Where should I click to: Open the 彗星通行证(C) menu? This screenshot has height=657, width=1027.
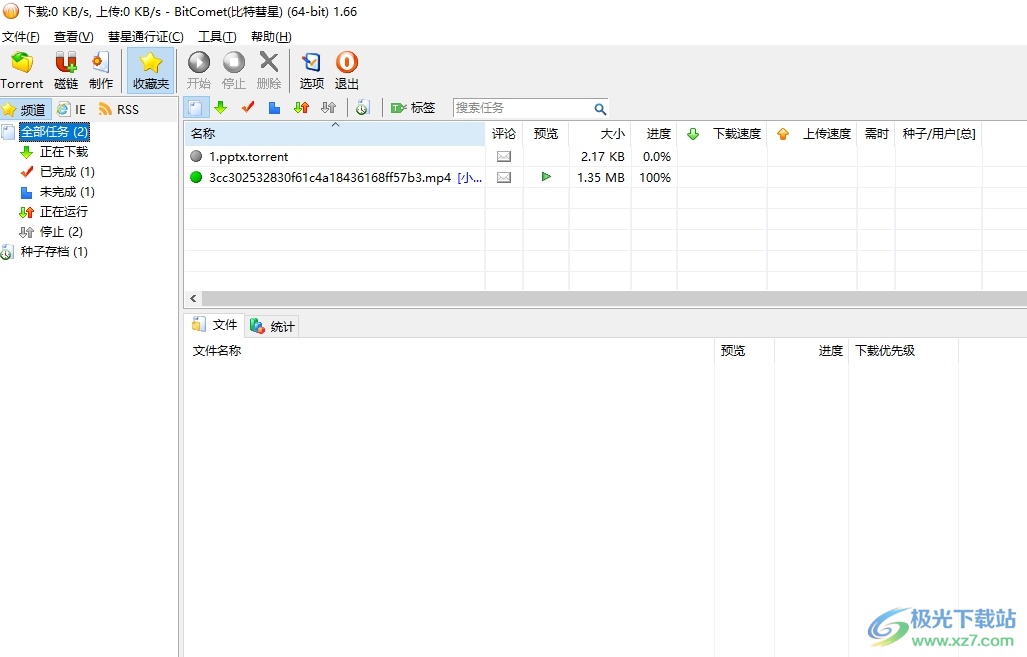(145, 37)
